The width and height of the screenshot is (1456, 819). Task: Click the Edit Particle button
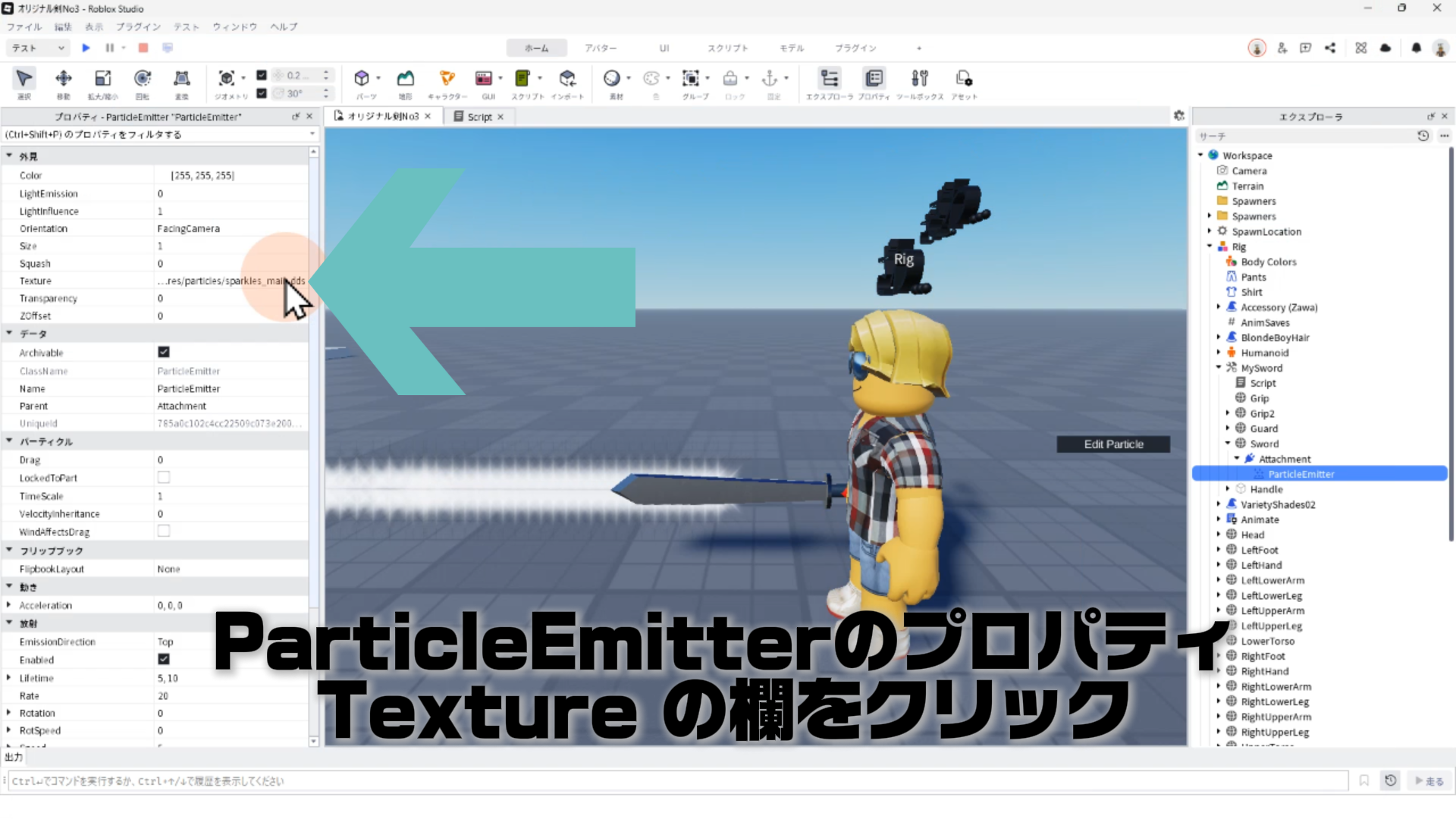point(1113,444)
